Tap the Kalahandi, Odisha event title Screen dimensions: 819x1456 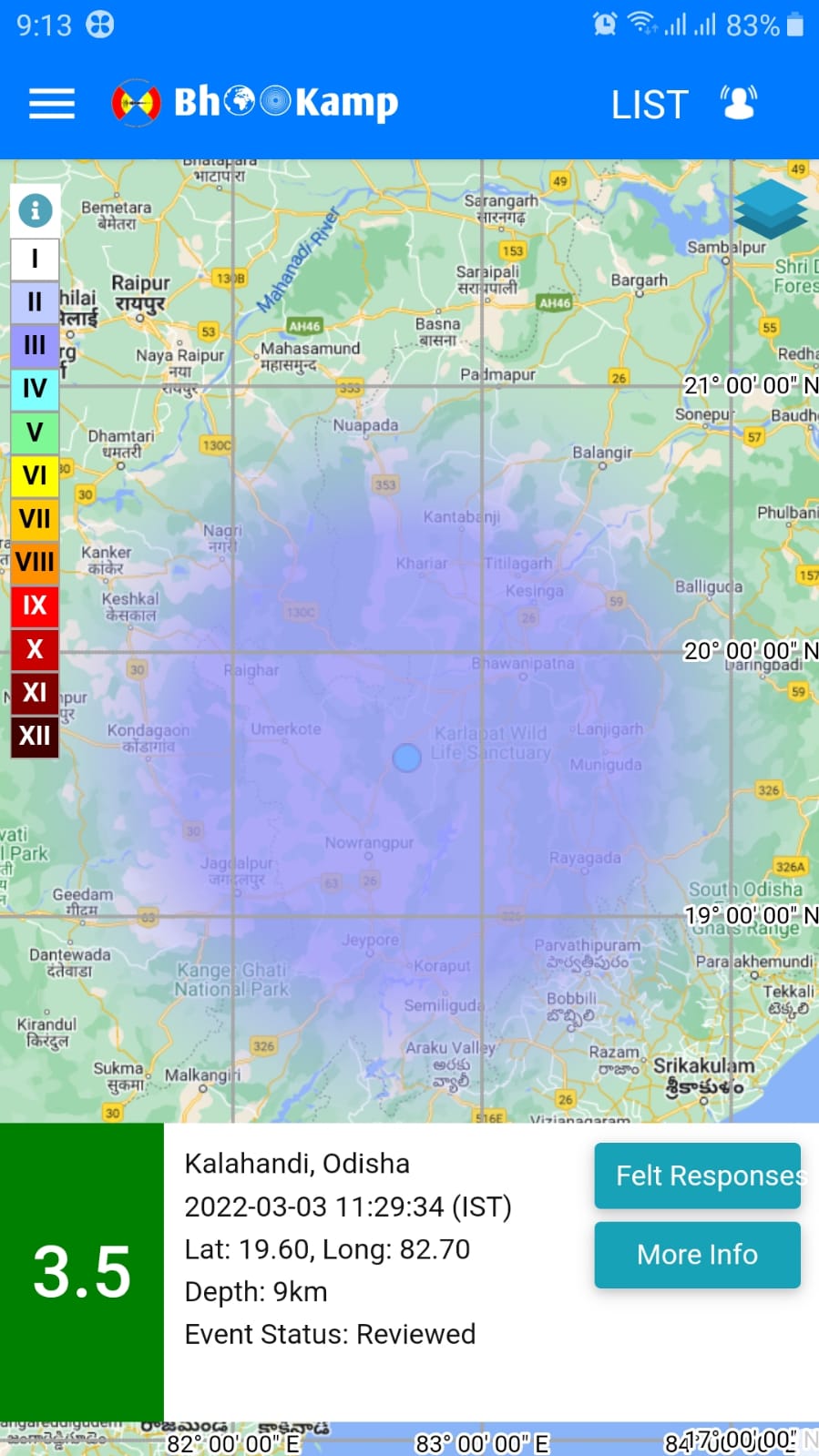(x=297, y=1164)
